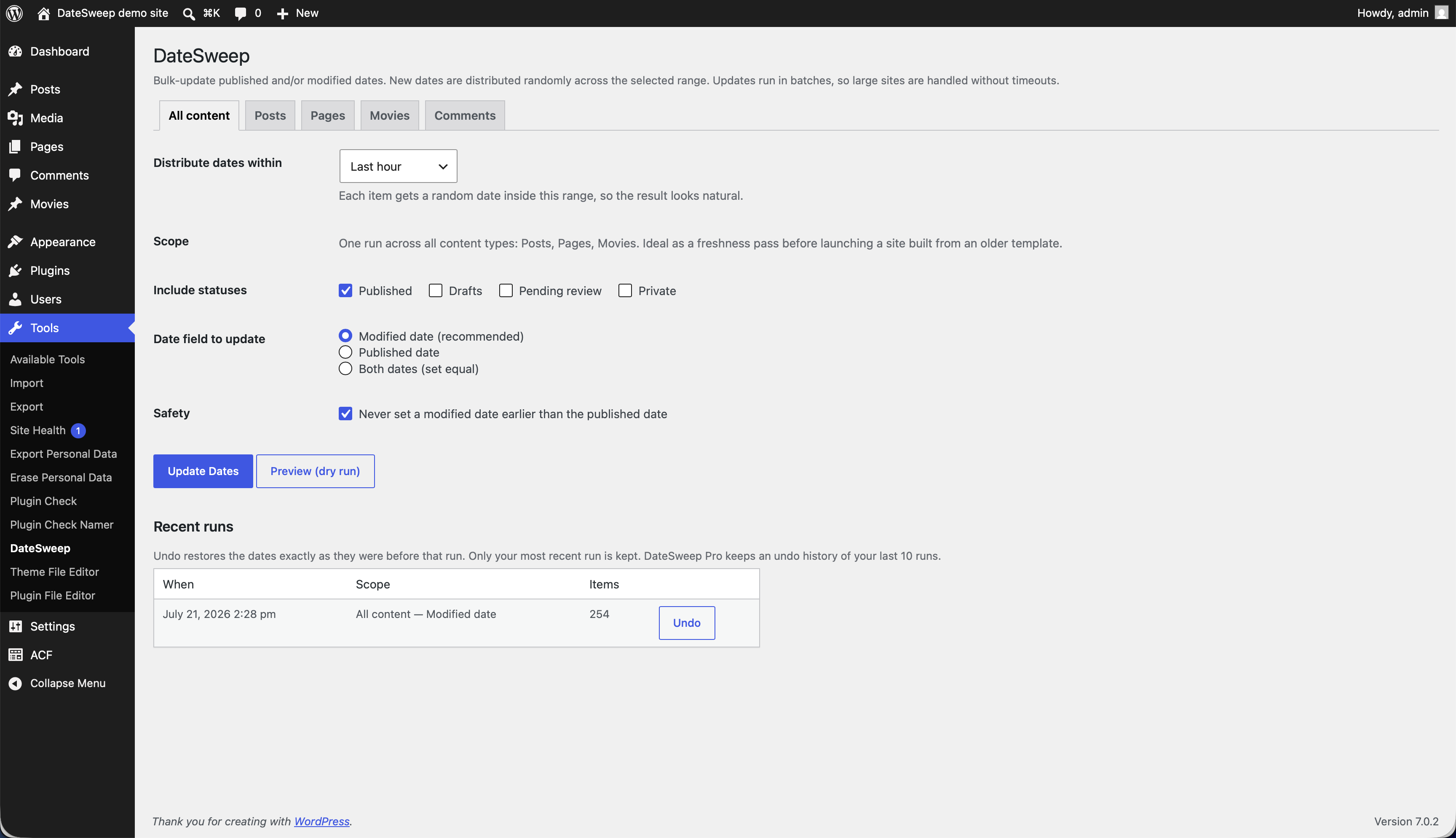This screenshot has width=1456, height=838.
Task: Click the WordPress logo icon
Action: pyautogui.click(x=14, y=13)
